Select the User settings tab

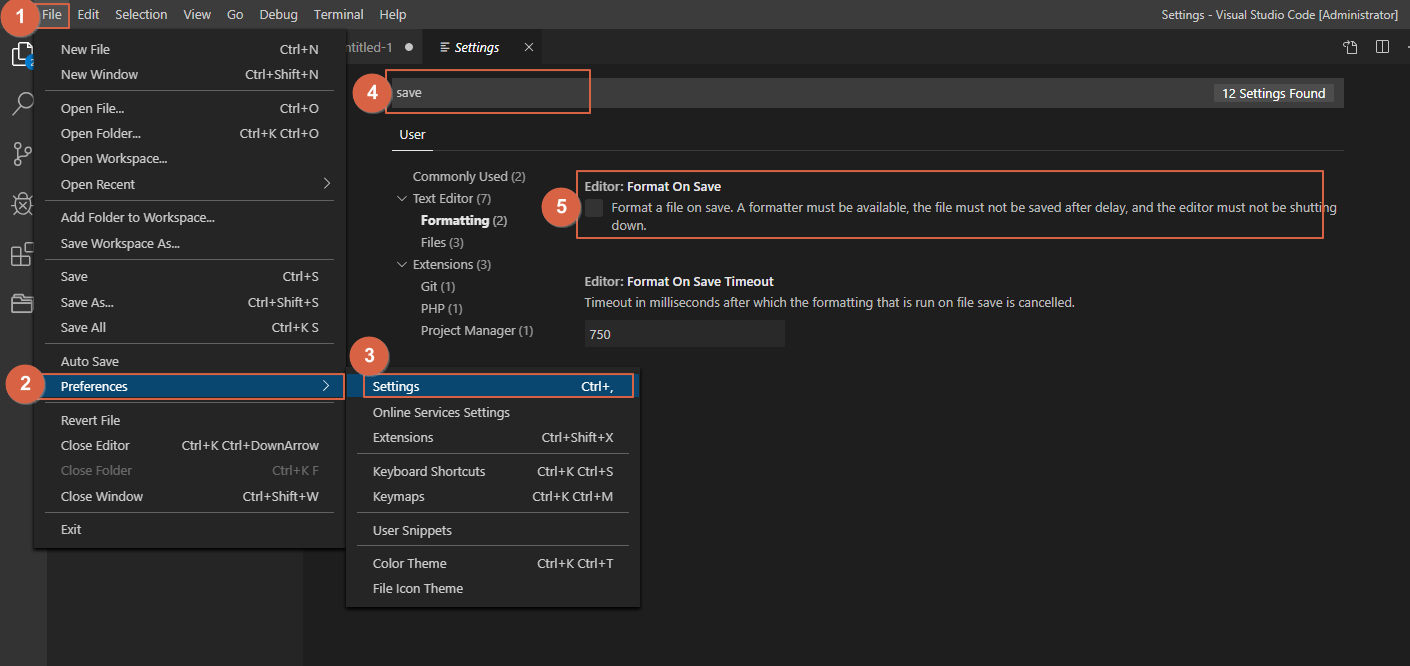(412, 134)
